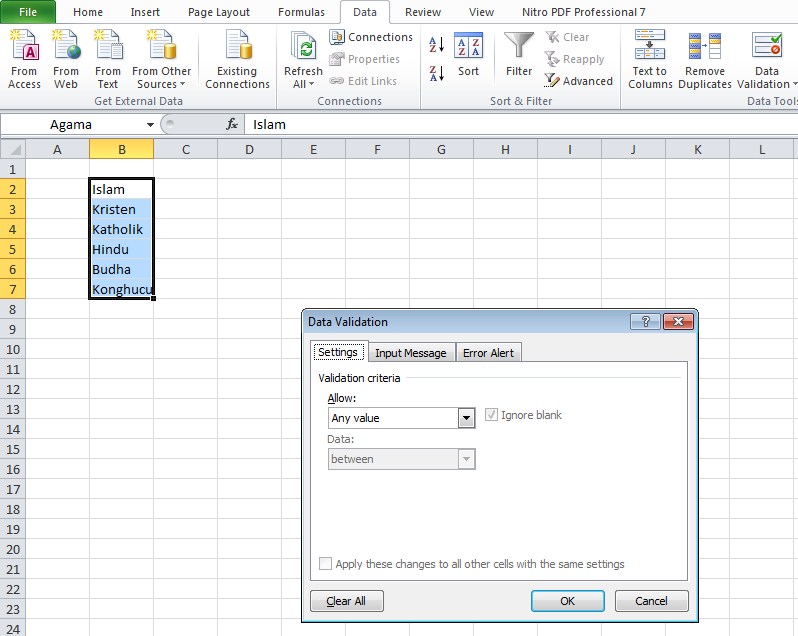The width and height of the screenshot is (798, 636).
Task: Click the Sort Z to A icon
Action: [x=436, y=73]
